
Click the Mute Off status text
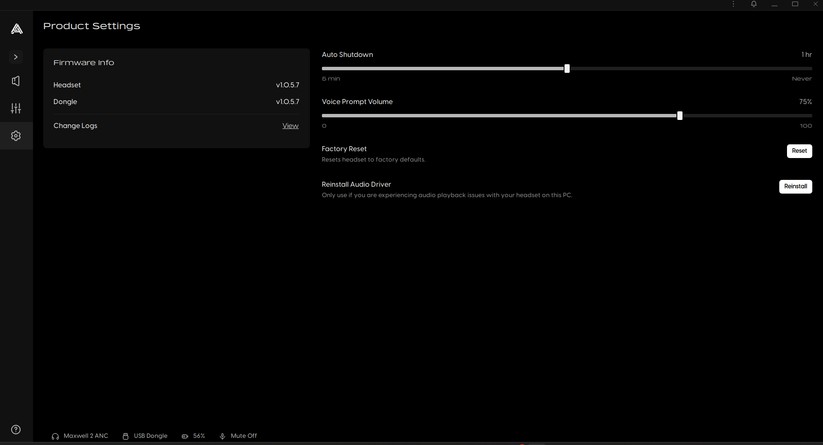click(244, 436)
